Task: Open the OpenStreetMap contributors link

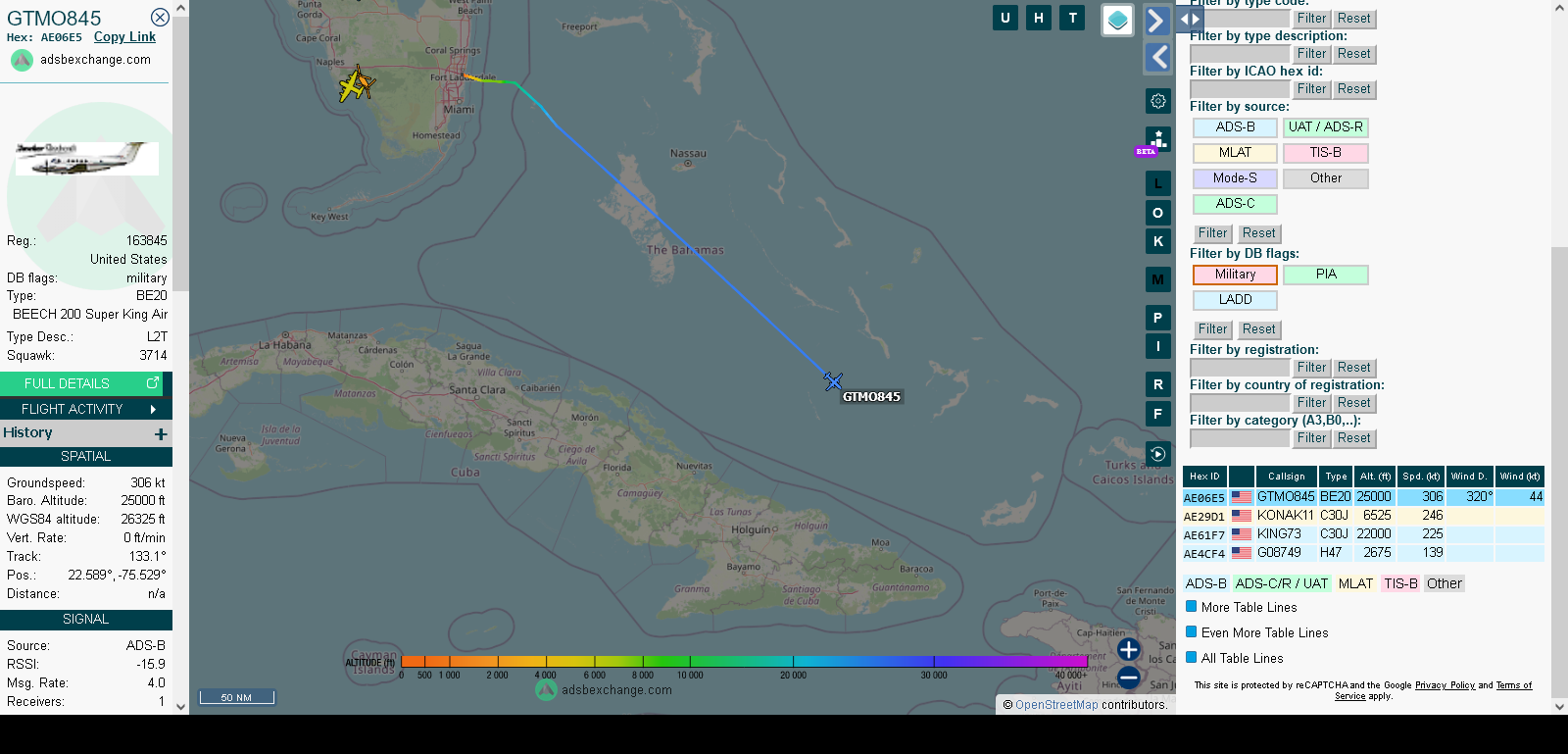Action: click(1056, 705)
